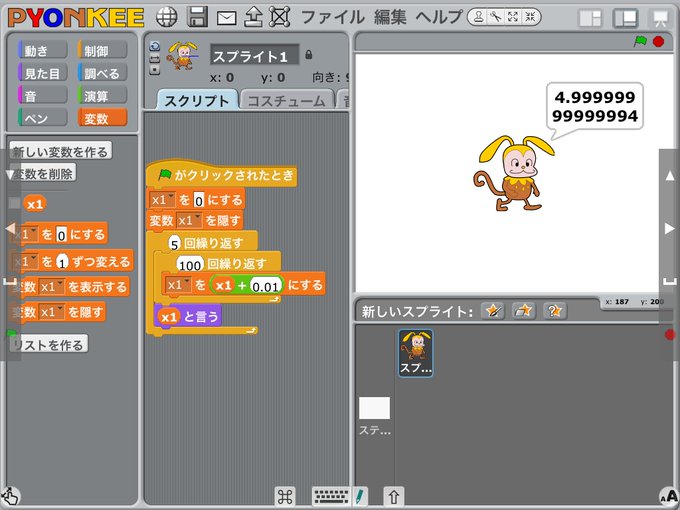Click the hand touch icon at bottom left
680x510 pixels.
[x=10, y=496]
